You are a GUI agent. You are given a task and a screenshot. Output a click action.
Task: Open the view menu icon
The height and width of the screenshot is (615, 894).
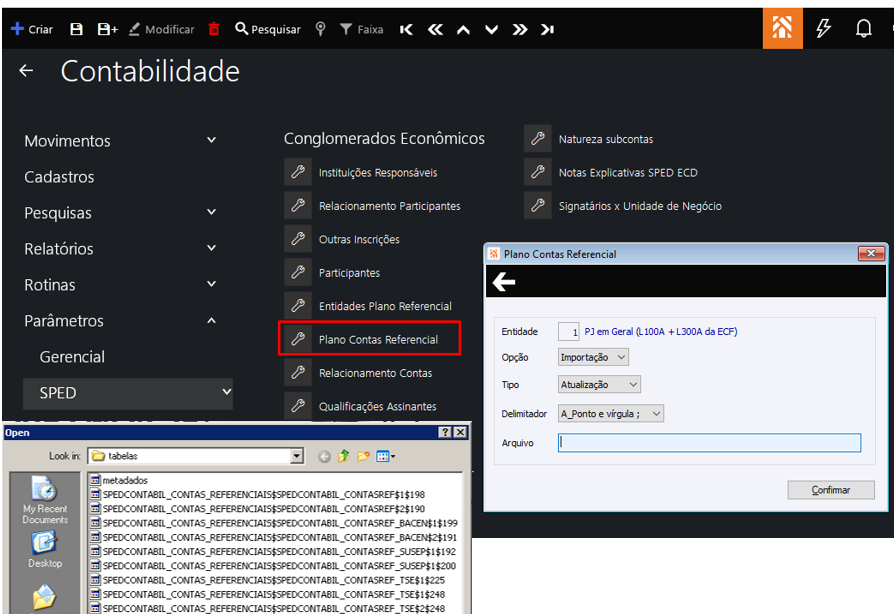pyautogui.click(x=385, y=456)
